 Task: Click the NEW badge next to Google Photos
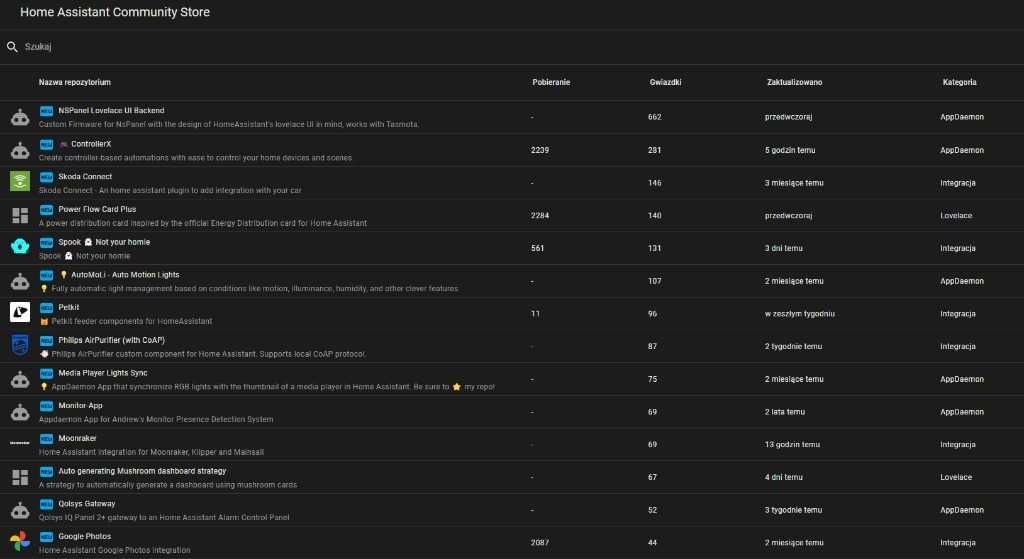46,537
